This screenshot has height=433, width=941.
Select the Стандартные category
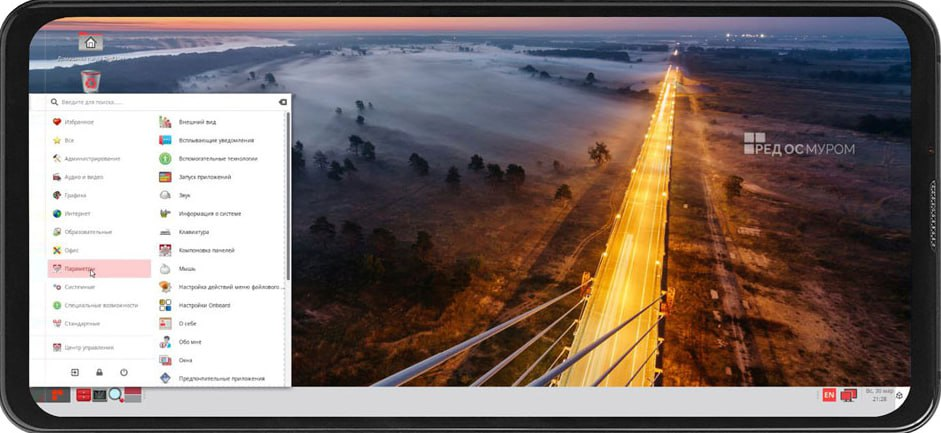tap(99, 324)
